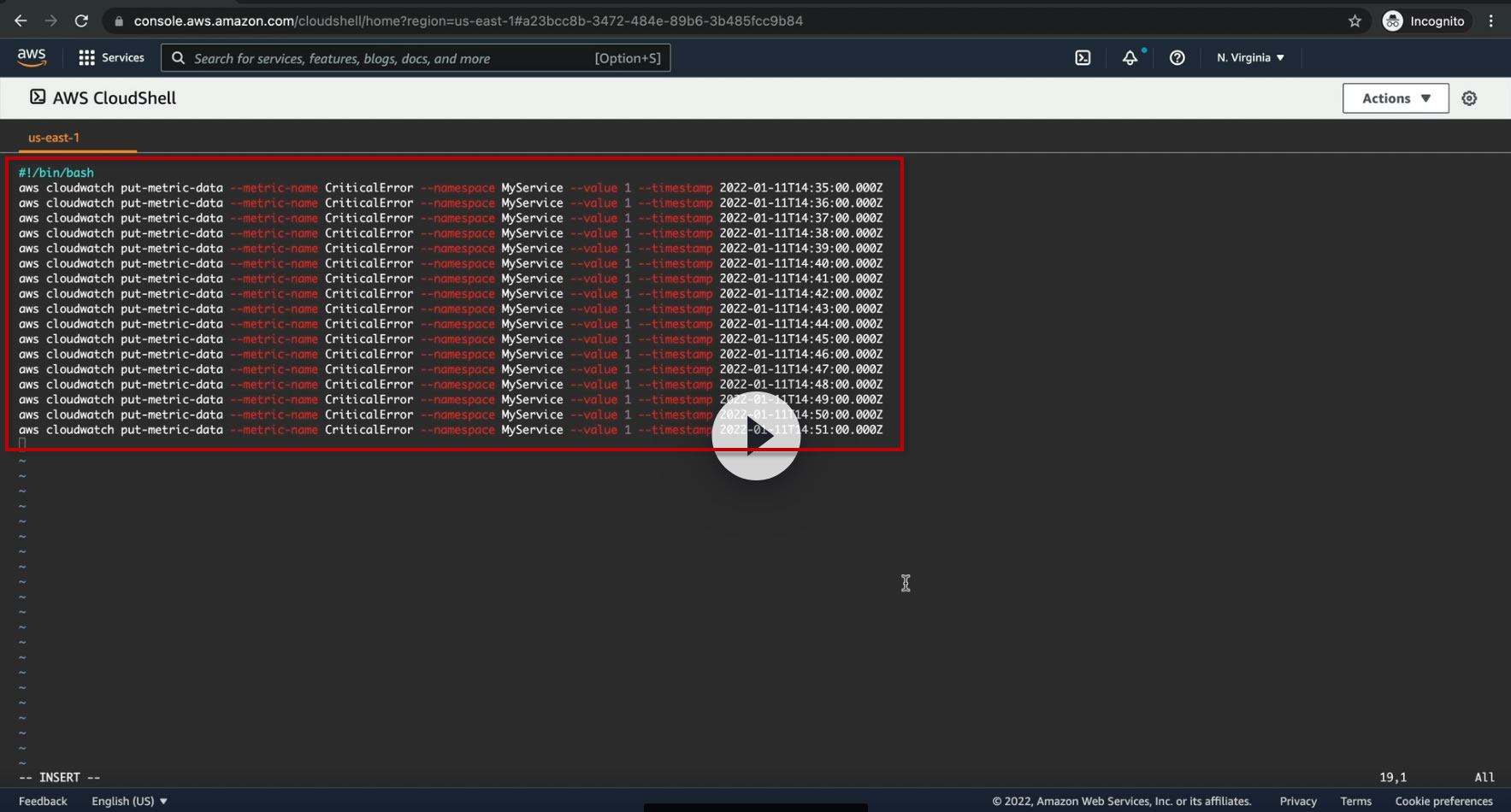Click the video play button overlay
This screenshot has height=812, width=1511.
(x=756, y=436)
